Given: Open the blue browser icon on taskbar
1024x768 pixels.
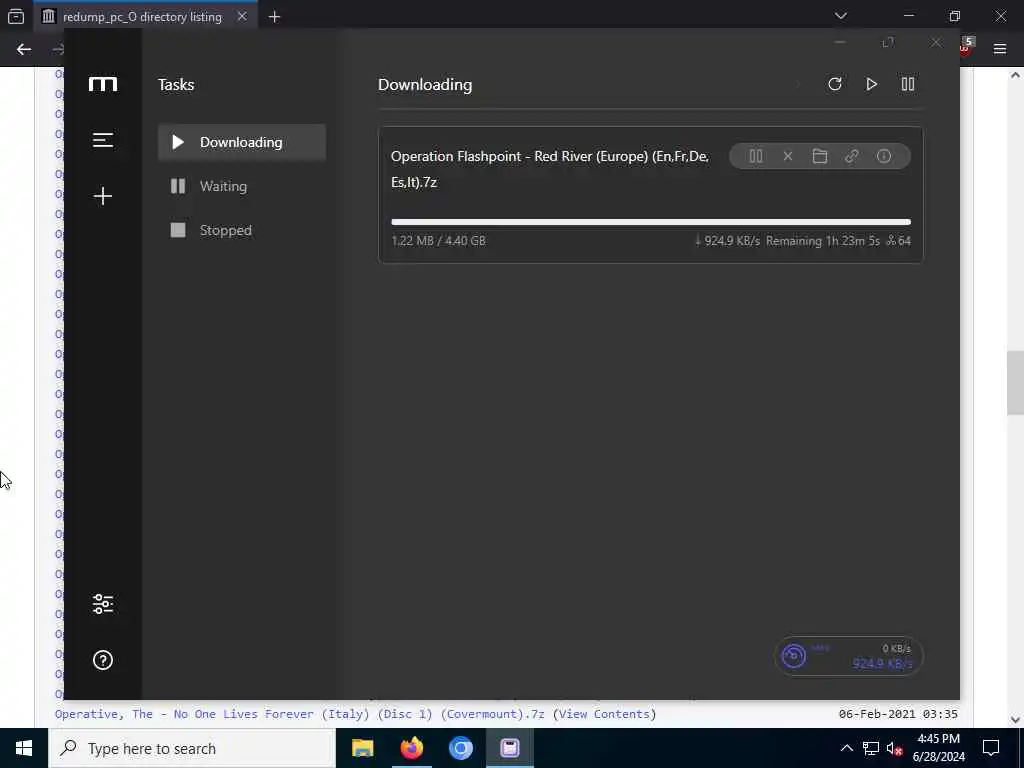Looking at the screenshot, I should click(x=460, y=748).
